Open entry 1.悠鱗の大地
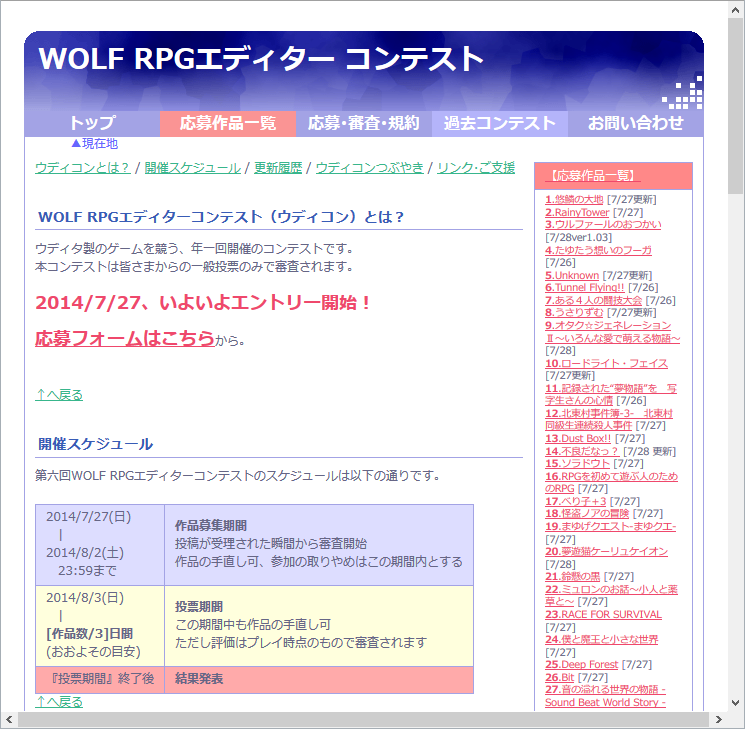745x729 pixels. click(x=574, y=200)
